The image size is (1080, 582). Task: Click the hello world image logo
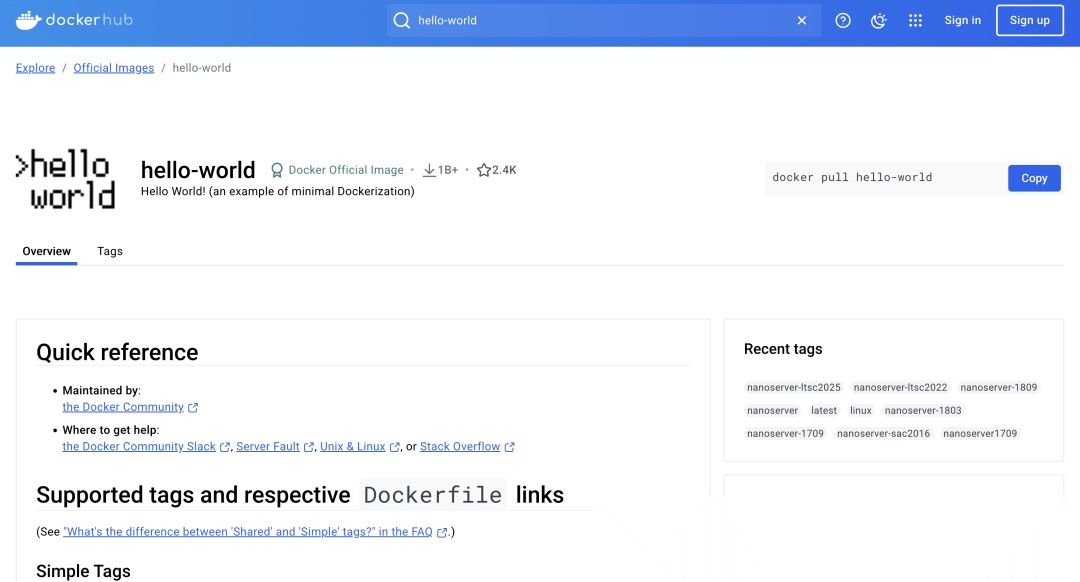[65, 180]
